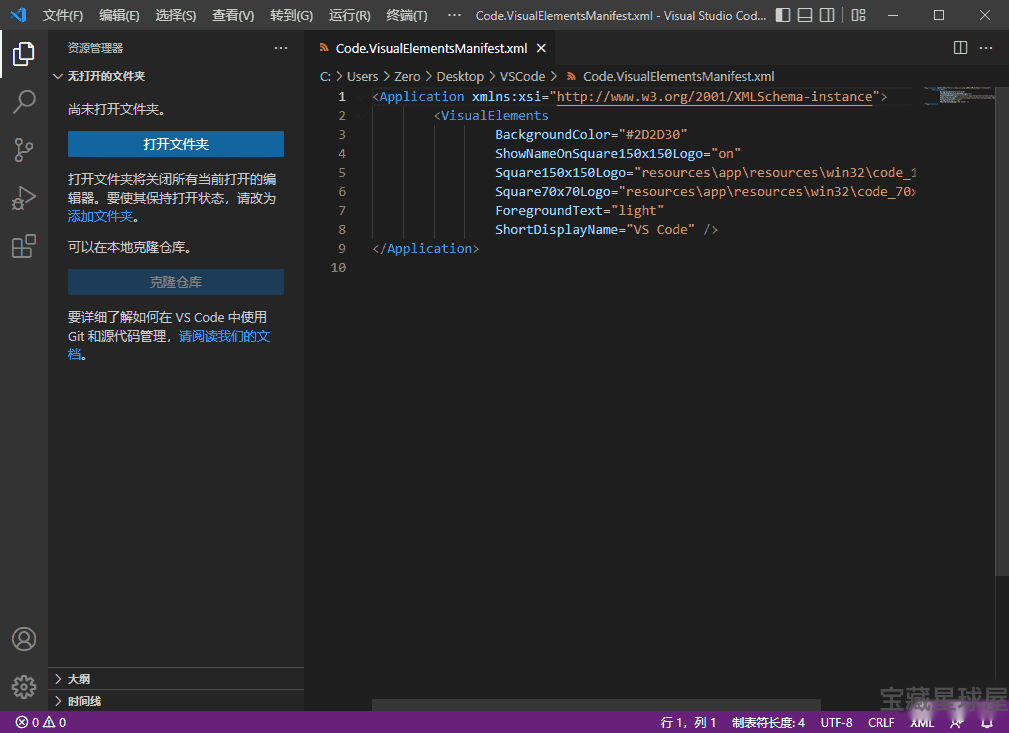Click the Zero breadcrumb segment
The width and height of the screenshot is (1009, 733).
[407, 77]
